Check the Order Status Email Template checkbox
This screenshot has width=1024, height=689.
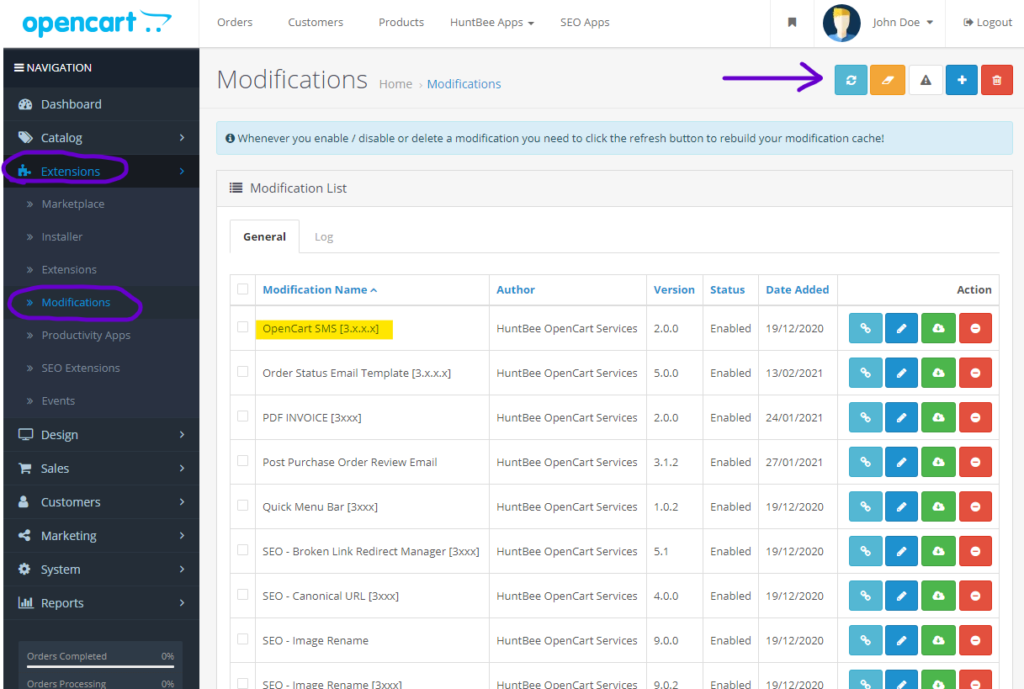tap(242, 372)
